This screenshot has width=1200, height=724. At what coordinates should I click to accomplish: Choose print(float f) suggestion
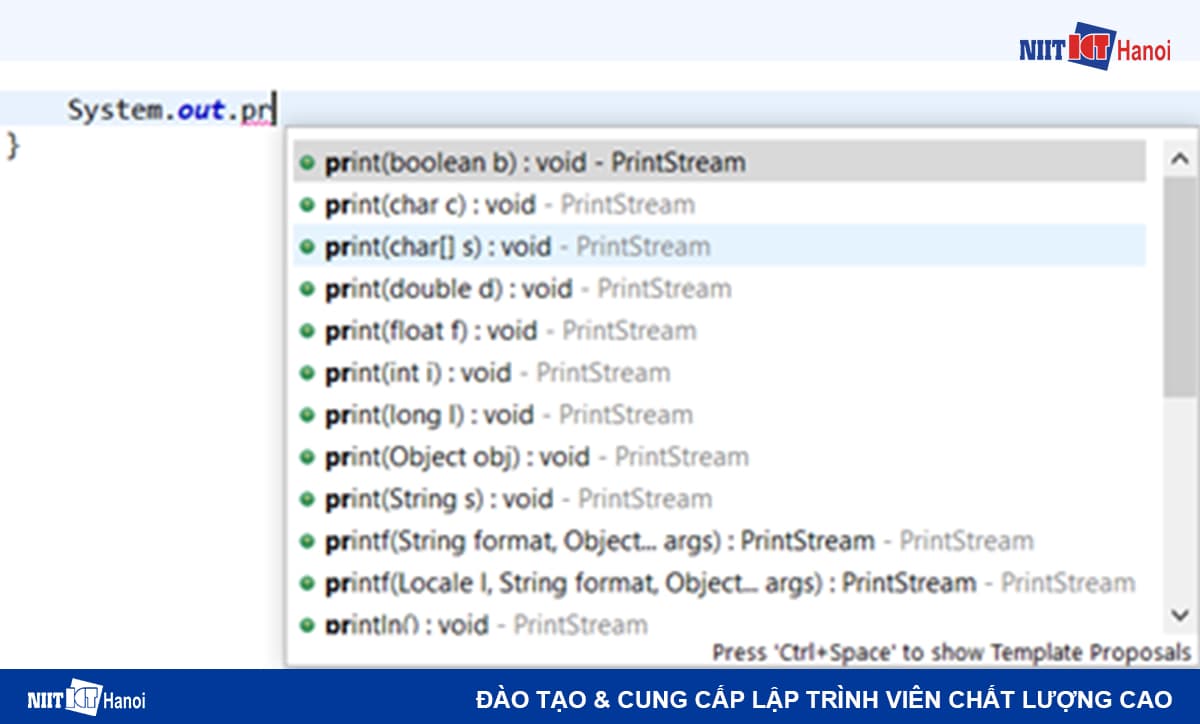(510, 331)
